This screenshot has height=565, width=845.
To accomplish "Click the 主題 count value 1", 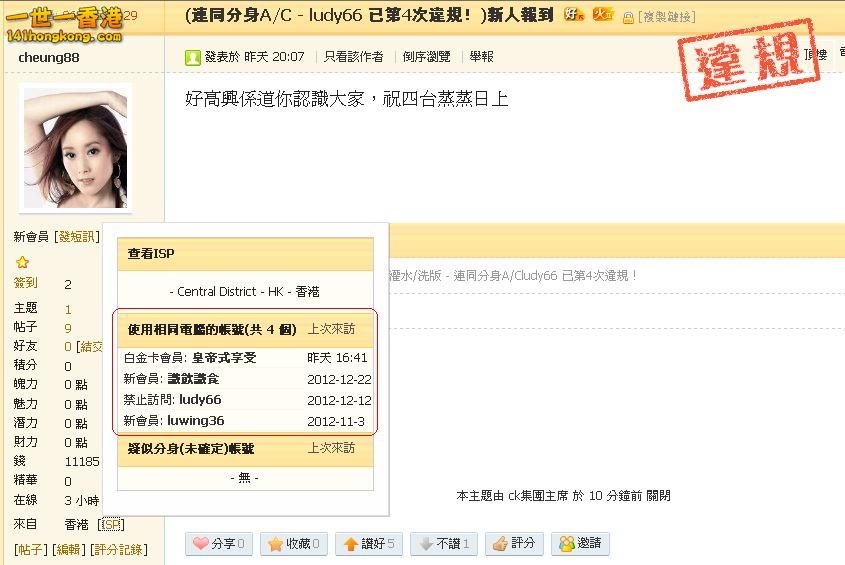I will click(x=68, y=309).
